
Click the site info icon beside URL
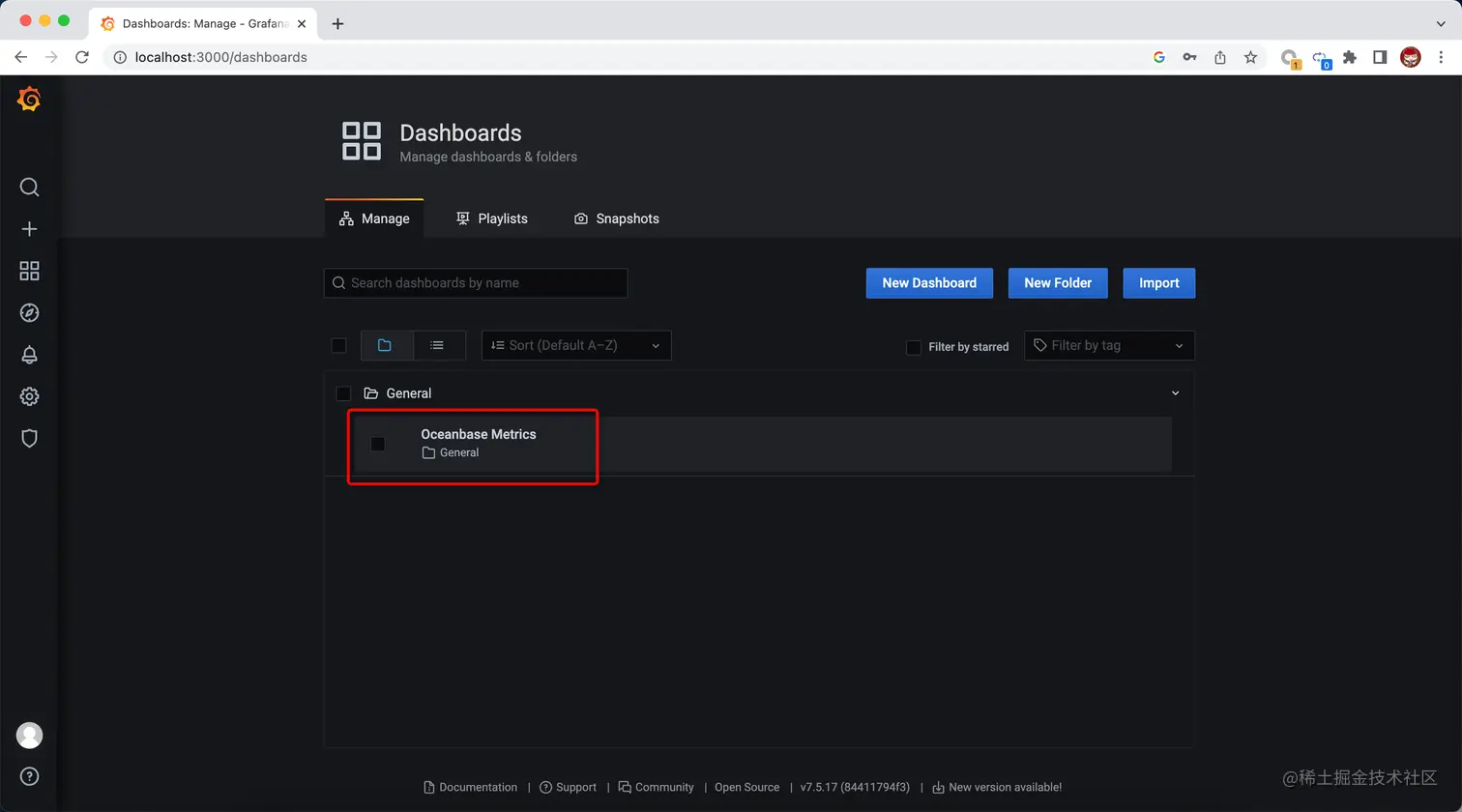pos(120,57)
